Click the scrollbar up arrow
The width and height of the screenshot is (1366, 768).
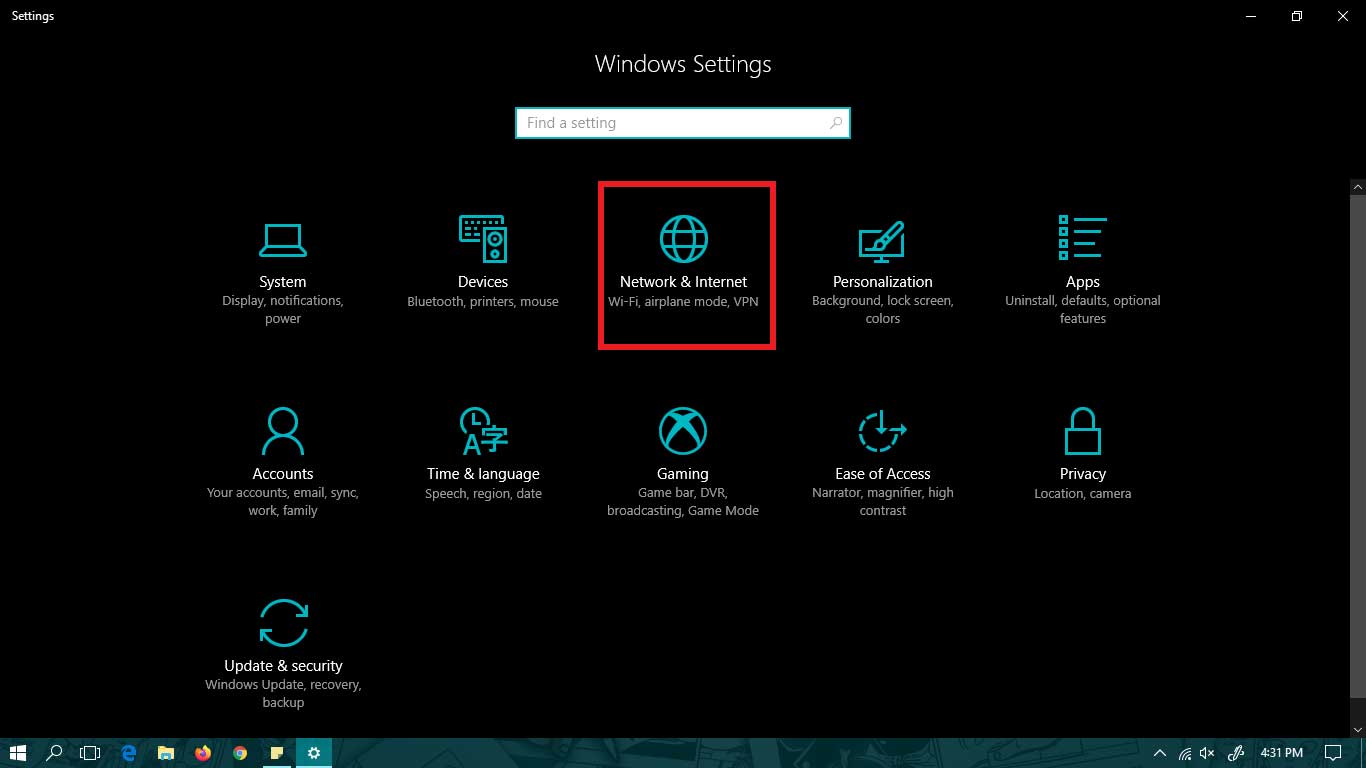coord(1357,187)
